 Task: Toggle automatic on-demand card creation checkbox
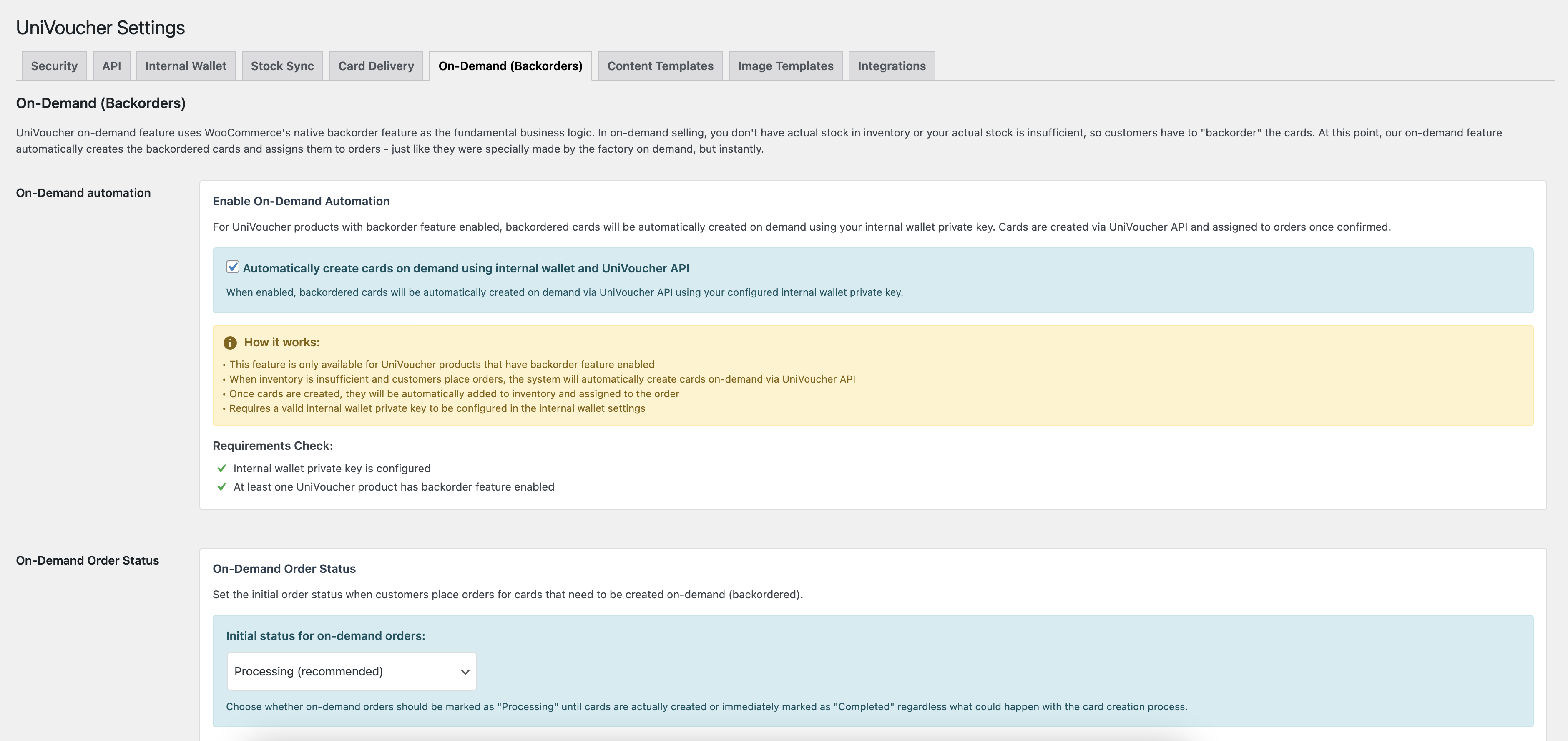coord(233,267)
